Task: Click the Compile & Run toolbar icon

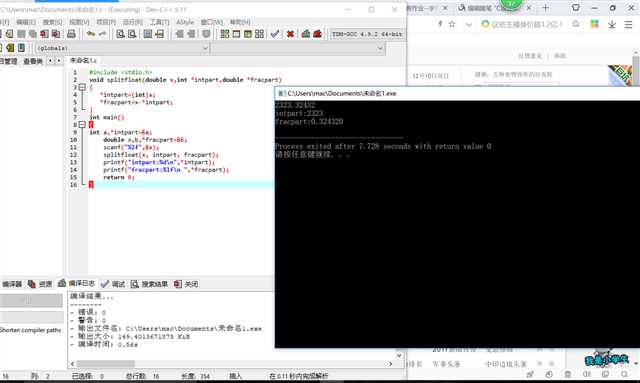Action: tap(248, 34)
